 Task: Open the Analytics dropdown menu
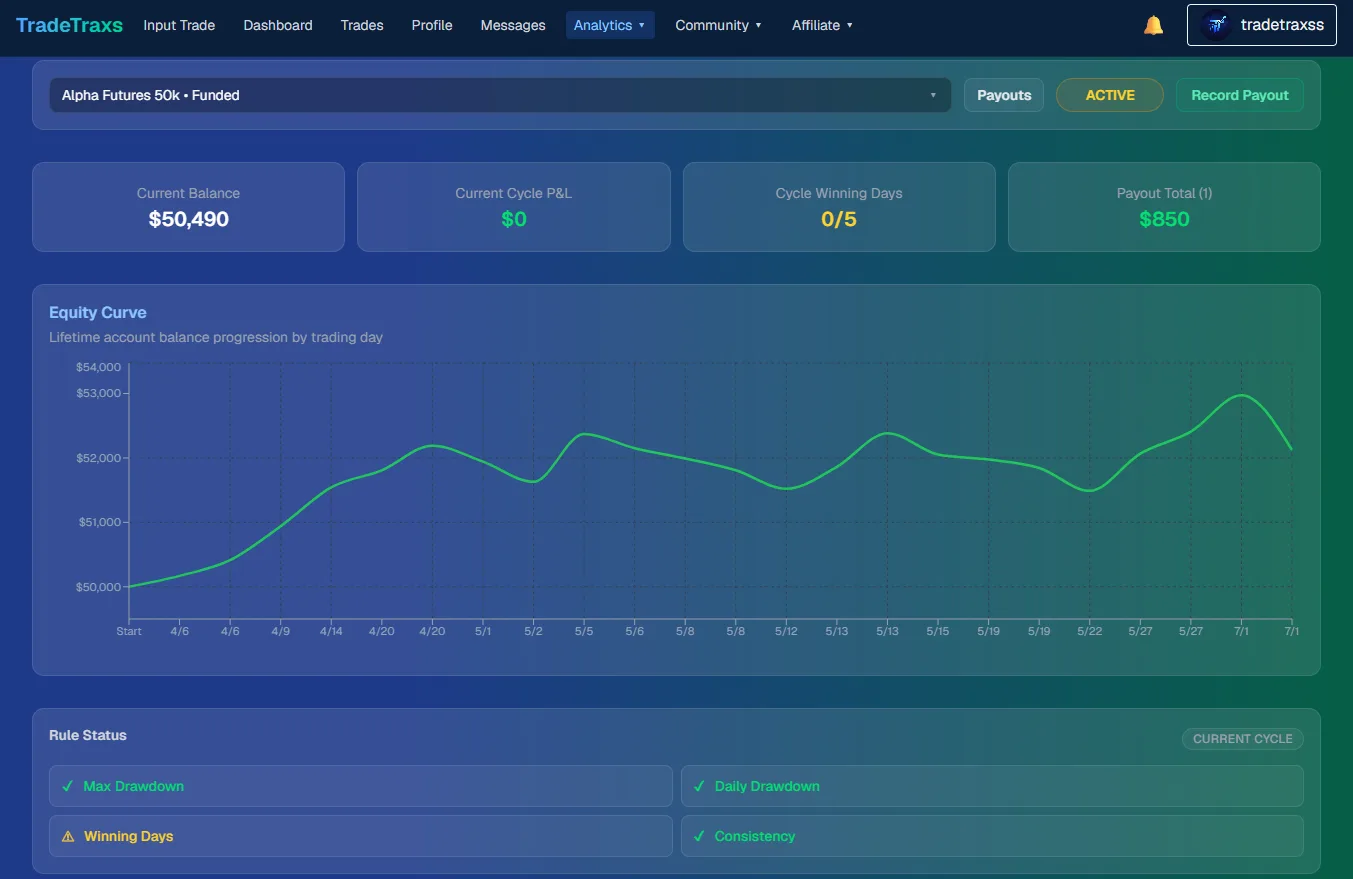(x=610, y=25)
